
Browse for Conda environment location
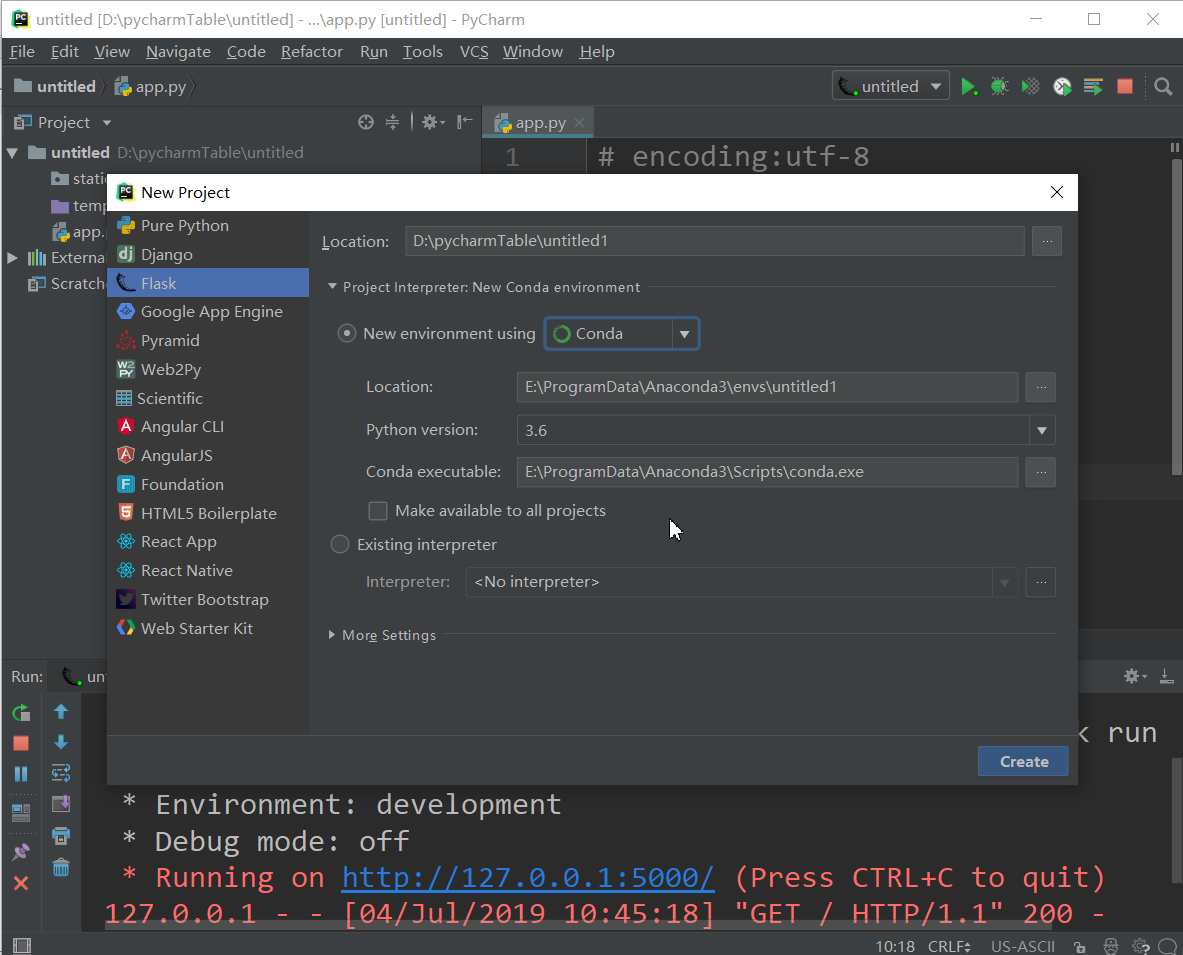[1041, 387]
